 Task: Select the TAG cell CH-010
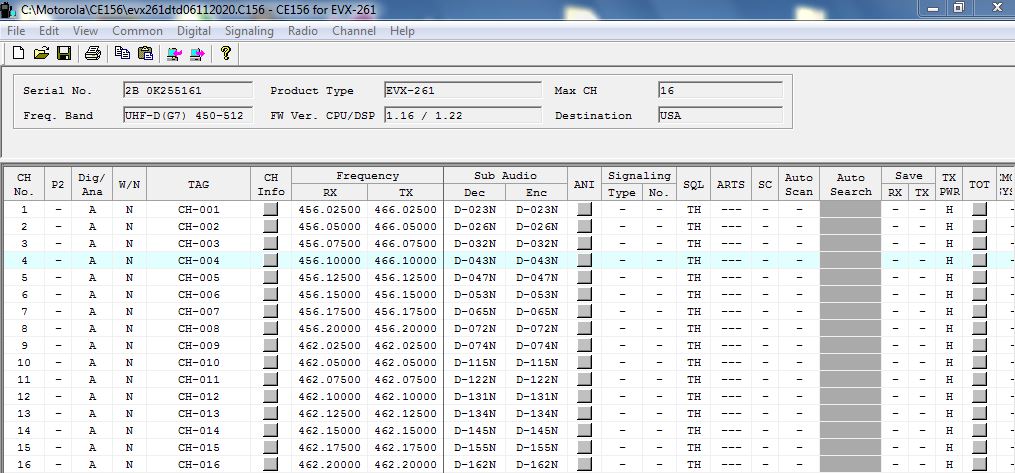[199, 362]
